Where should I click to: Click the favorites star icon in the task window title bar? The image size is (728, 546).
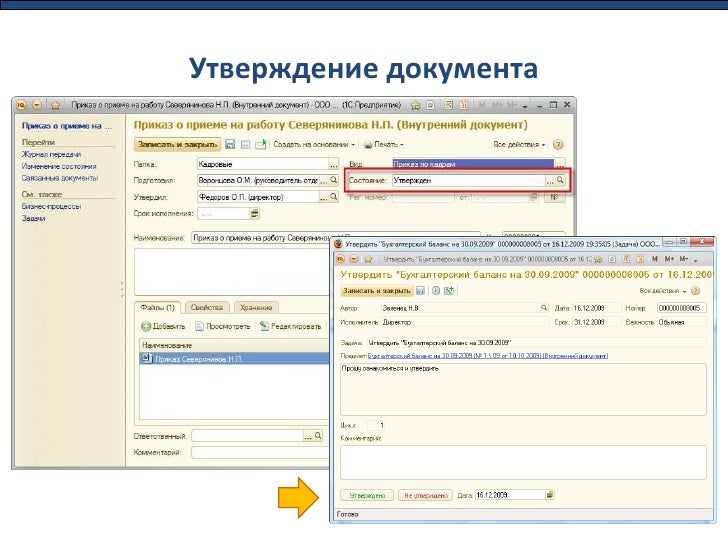(x=368, y=259)
